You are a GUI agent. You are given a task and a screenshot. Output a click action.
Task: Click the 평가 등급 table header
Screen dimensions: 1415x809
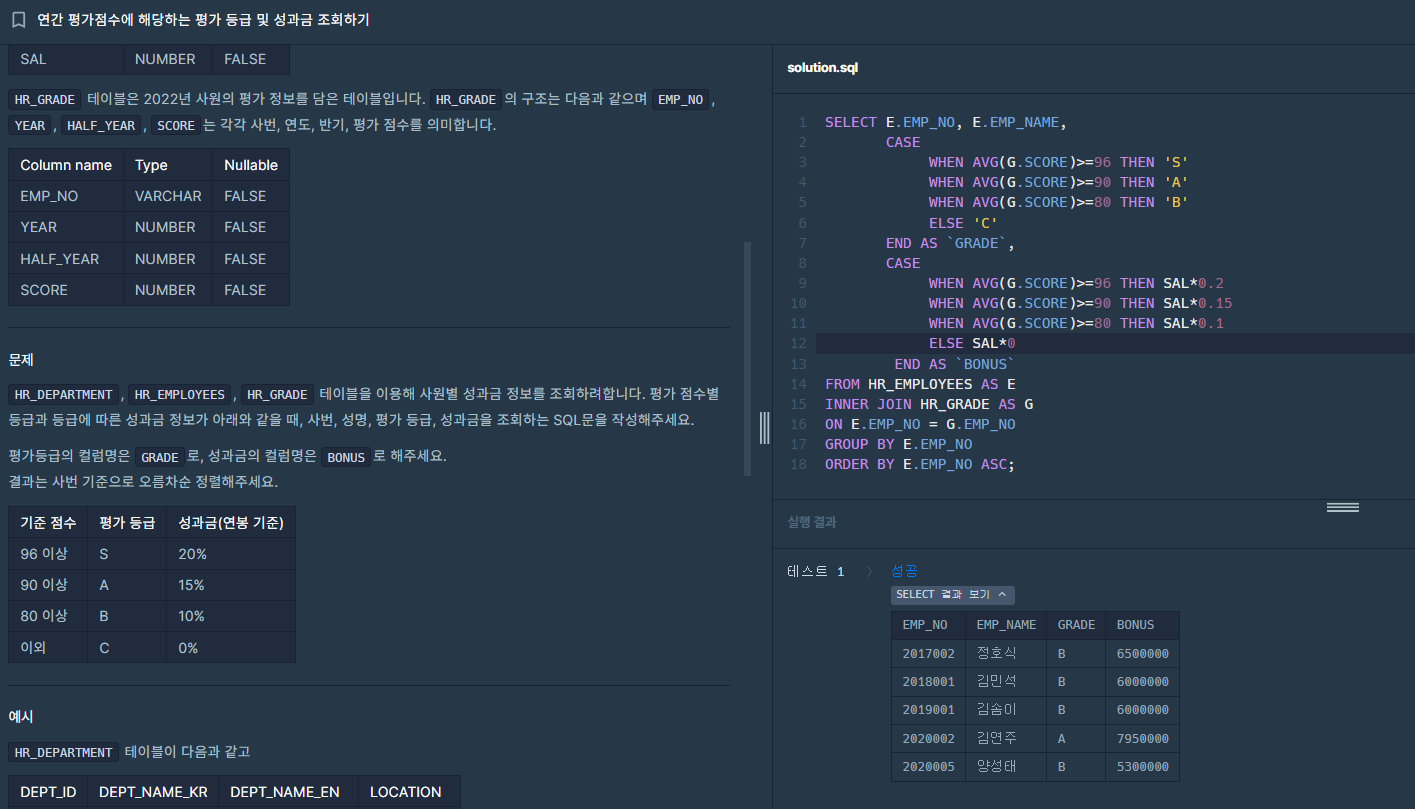tap(127, 523)
